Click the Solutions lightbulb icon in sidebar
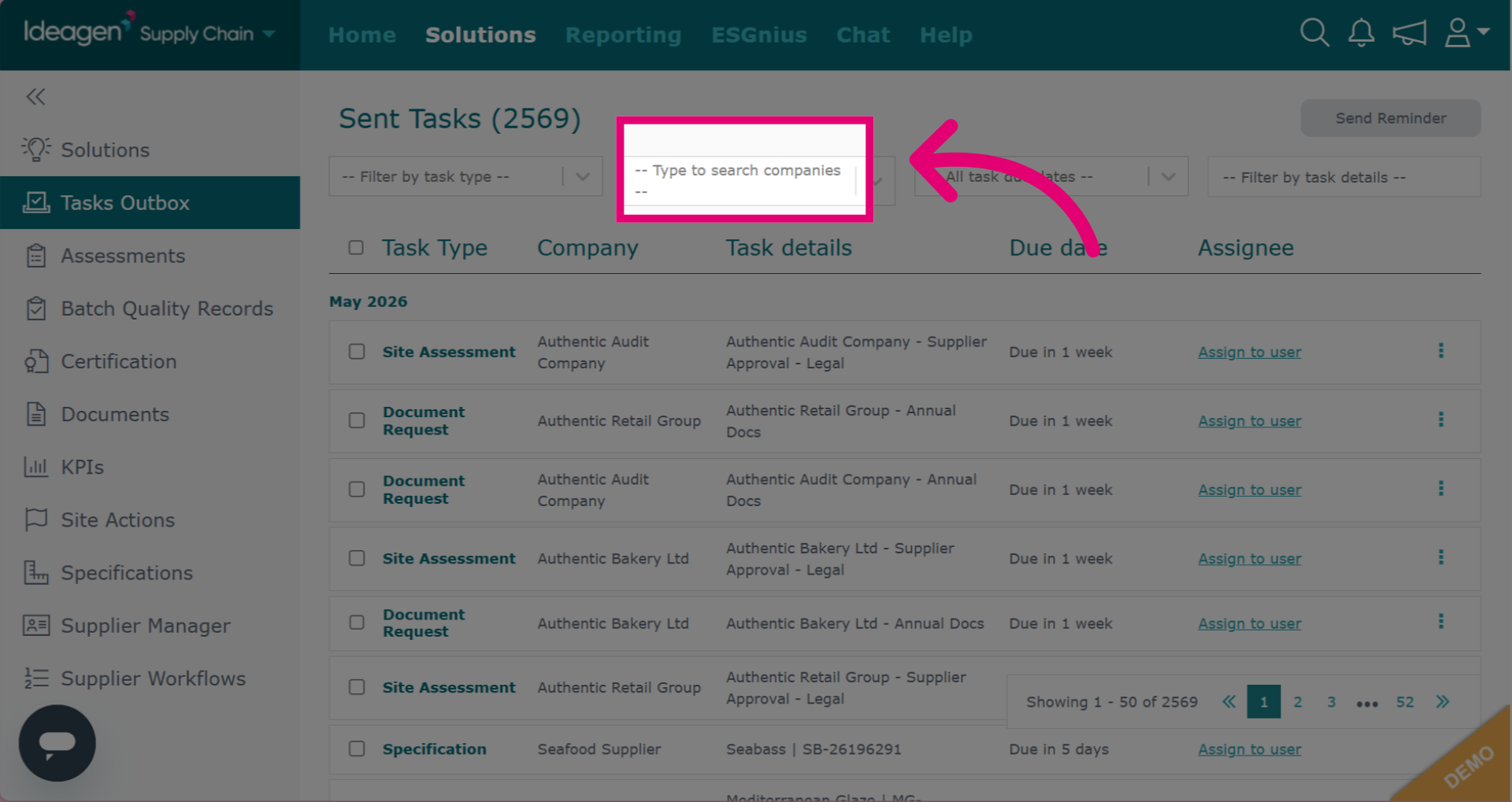 36,149
